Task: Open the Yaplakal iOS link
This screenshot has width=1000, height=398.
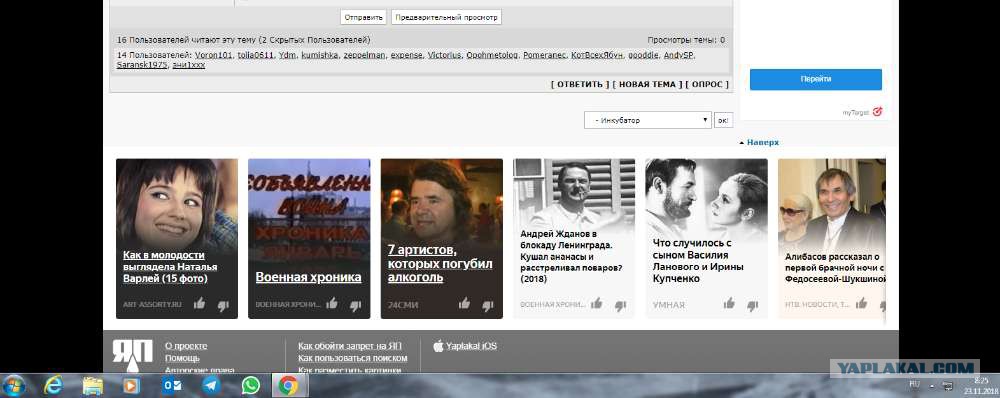Action: click(x=471, y=346)
